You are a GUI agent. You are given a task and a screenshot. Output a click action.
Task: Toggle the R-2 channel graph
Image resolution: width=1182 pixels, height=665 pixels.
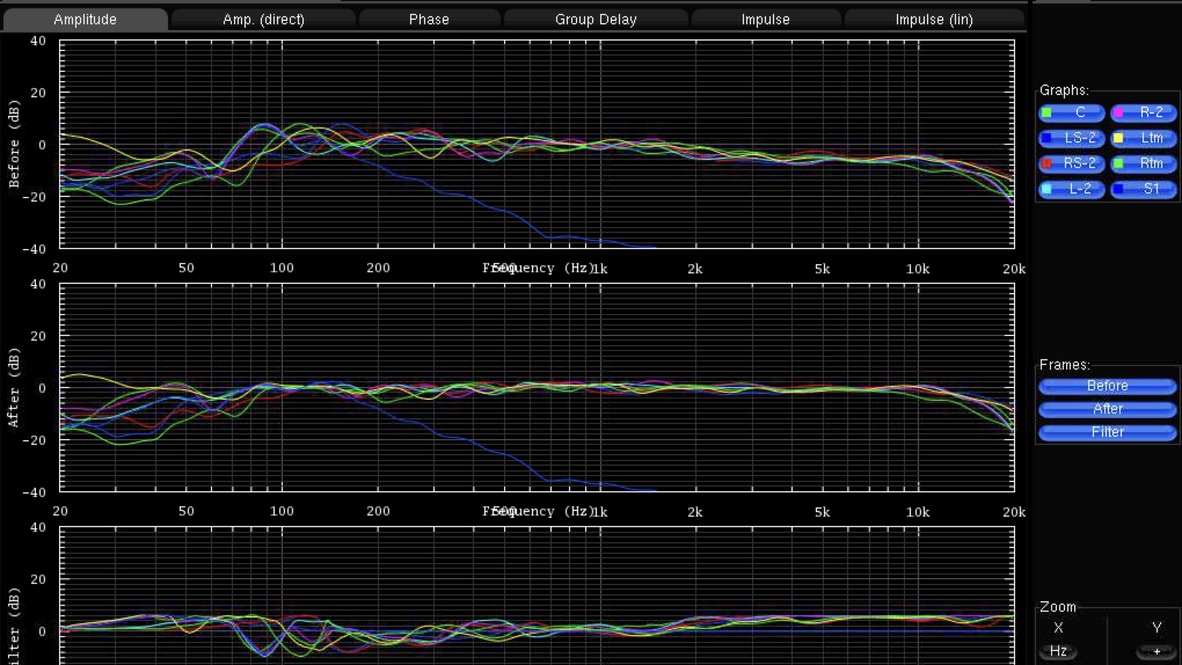pyautogui.click(x=1143, y=113)
